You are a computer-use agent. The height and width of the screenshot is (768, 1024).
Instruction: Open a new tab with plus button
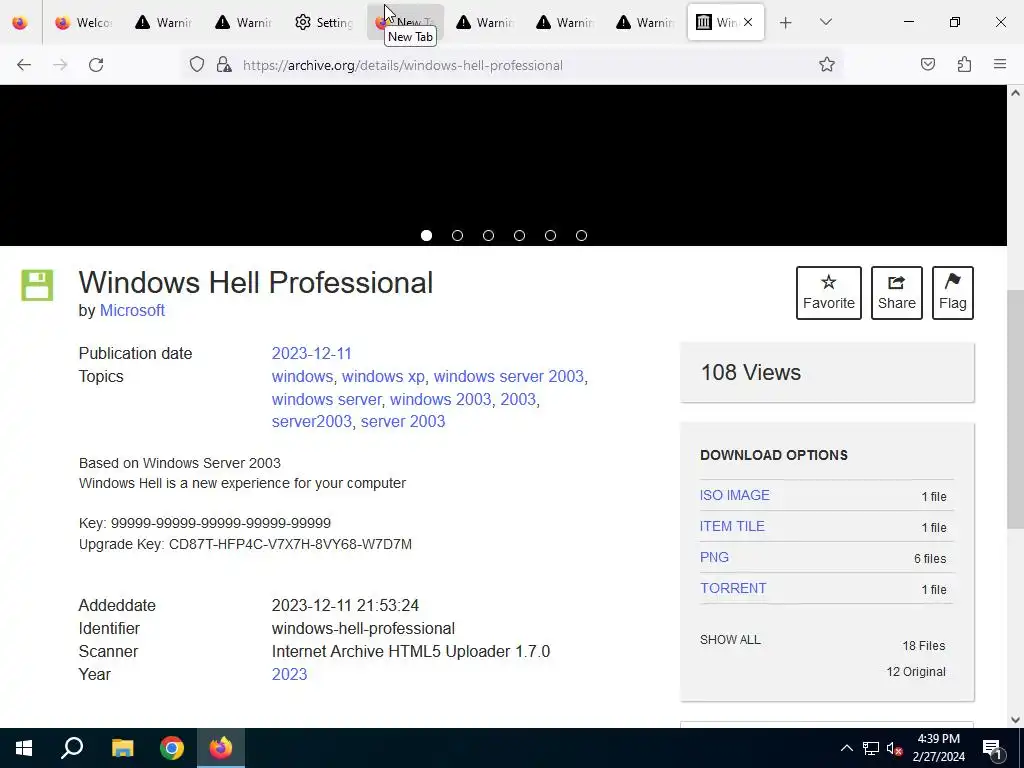tap(786, 23)
